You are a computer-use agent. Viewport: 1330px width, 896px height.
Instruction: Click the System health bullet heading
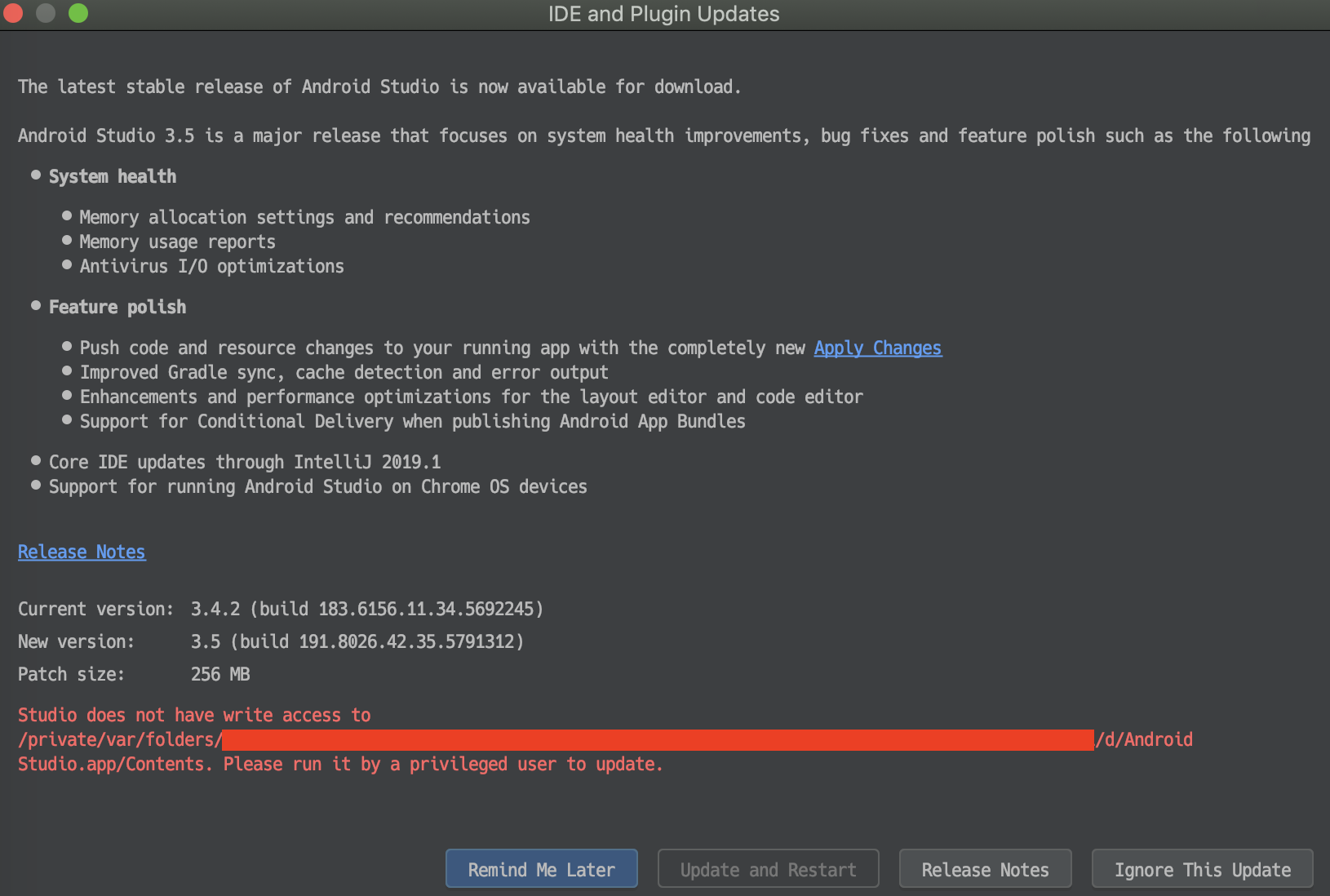tap(112, 175)
